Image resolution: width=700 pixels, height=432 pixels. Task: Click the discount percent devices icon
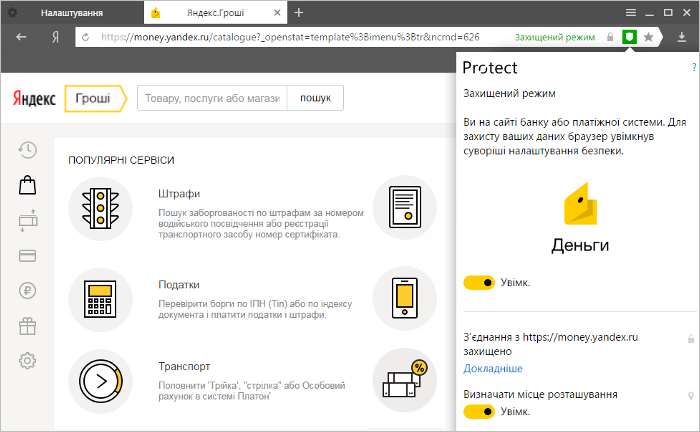(x=404, y=380)
